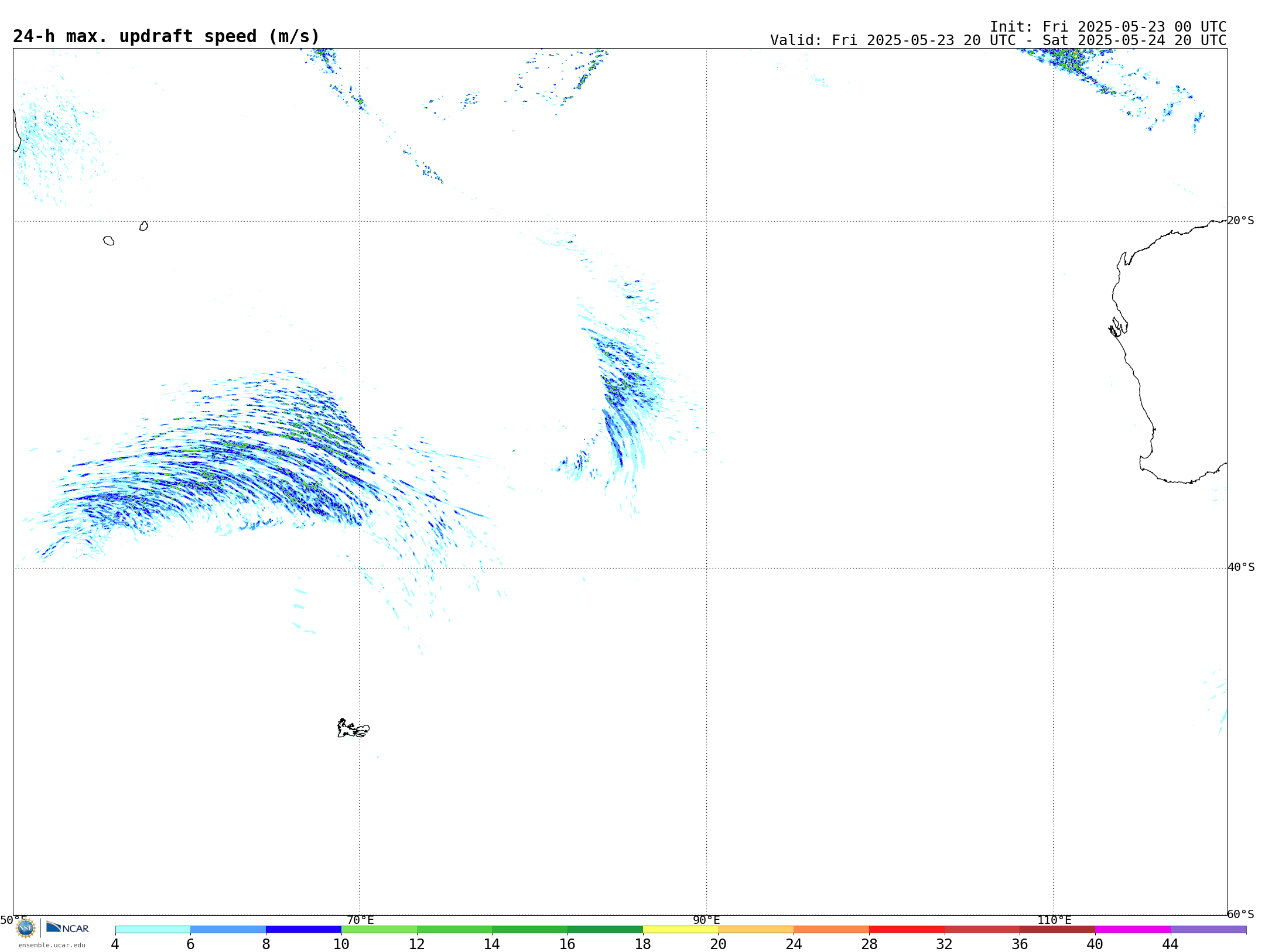
Task: Click the 70°E longitude label
Action: pyautogui.click(x=360, y=920)
